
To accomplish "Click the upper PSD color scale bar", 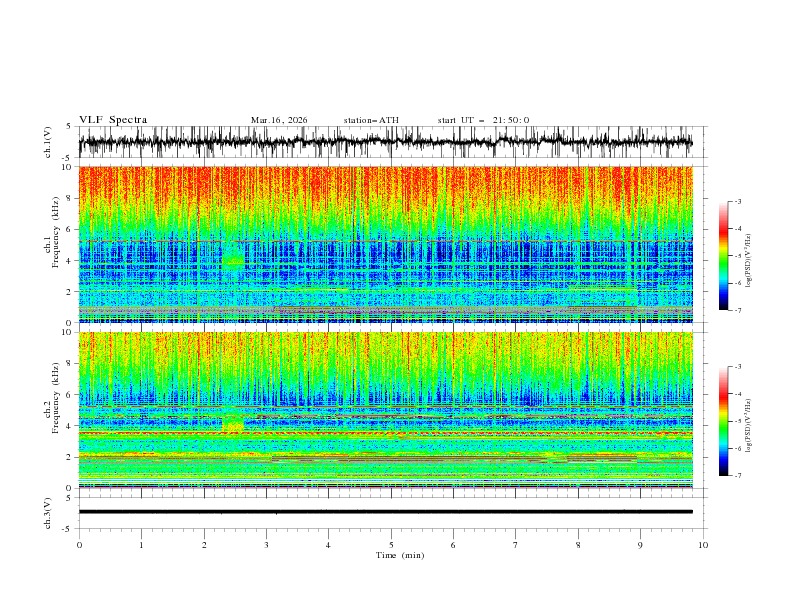I will tap(723, 256).
